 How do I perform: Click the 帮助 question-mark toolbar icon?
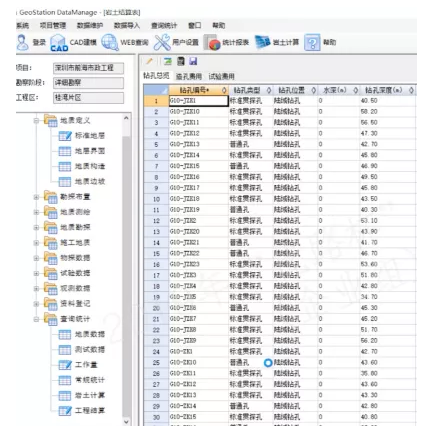point(312,43)
